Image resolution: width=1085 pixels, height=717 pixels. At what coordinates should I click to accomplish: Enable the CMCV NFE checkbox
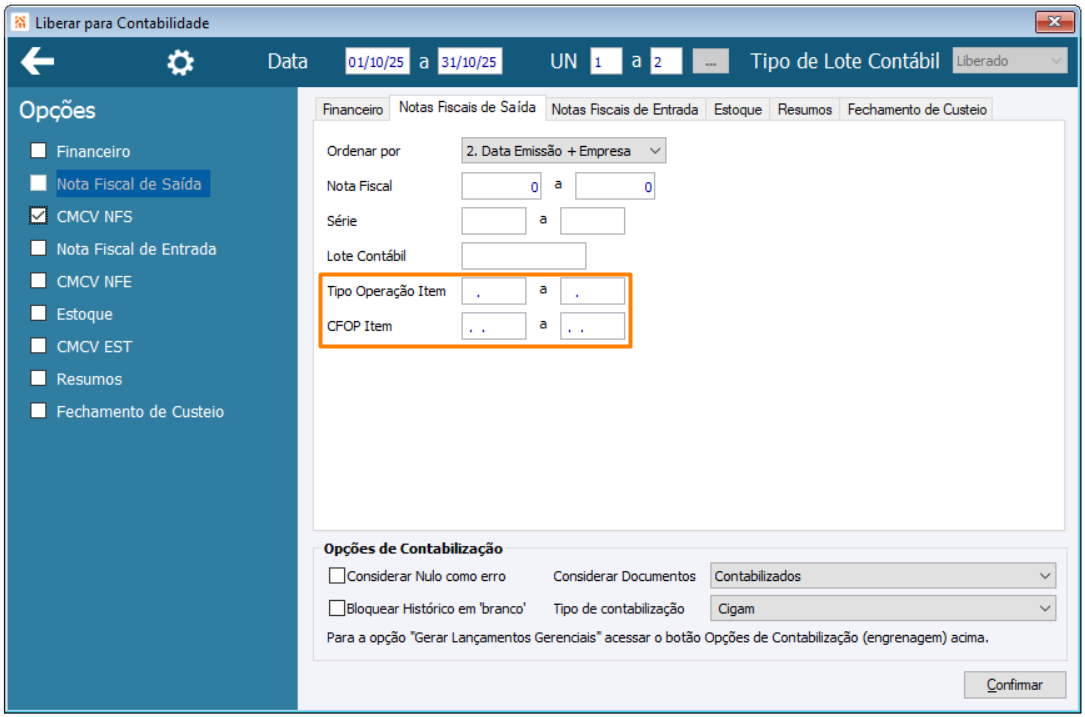(x=39, y=281)
